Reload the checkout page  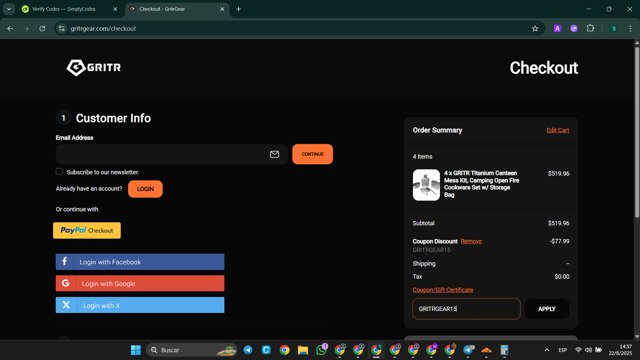pos(42,29)
